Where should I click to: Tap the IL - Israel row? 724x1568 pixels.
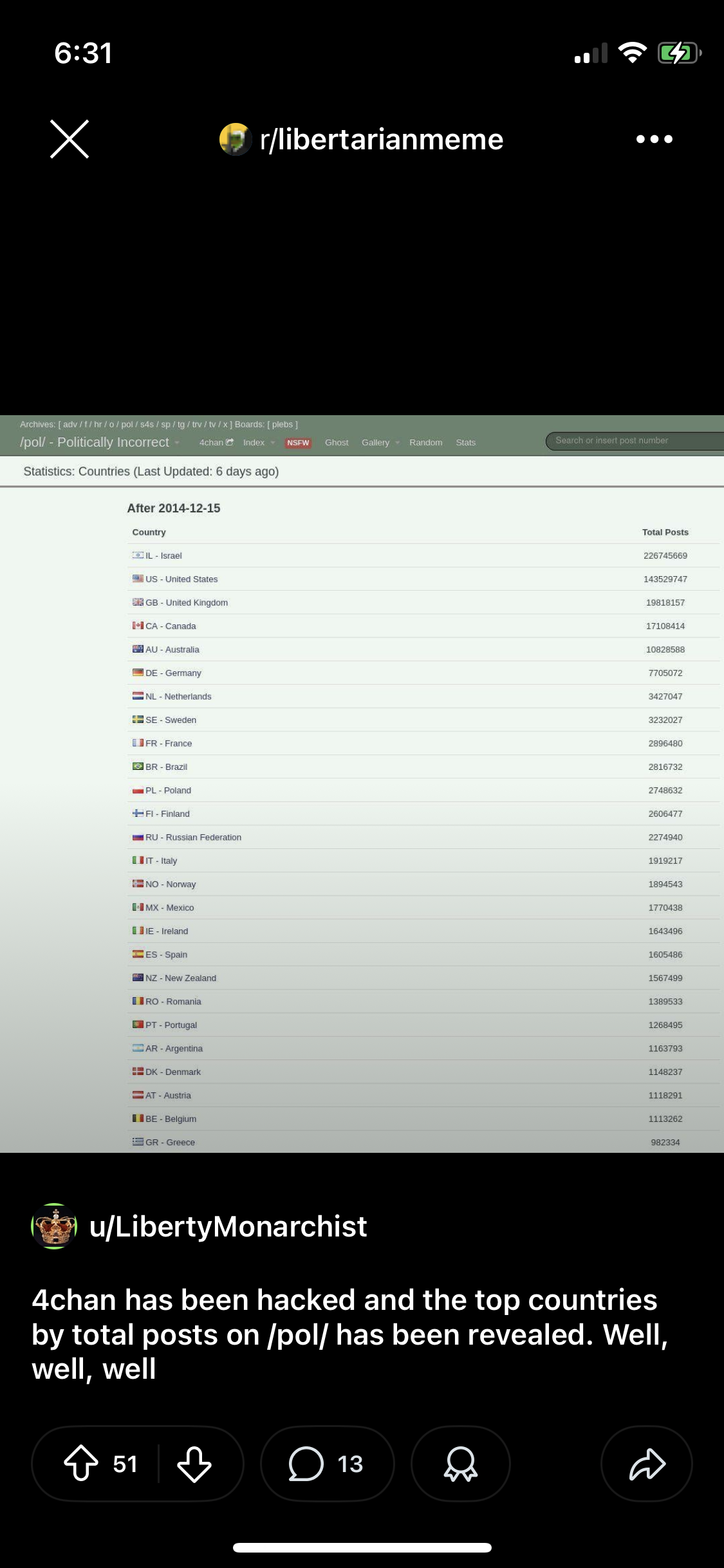point(423,555)
